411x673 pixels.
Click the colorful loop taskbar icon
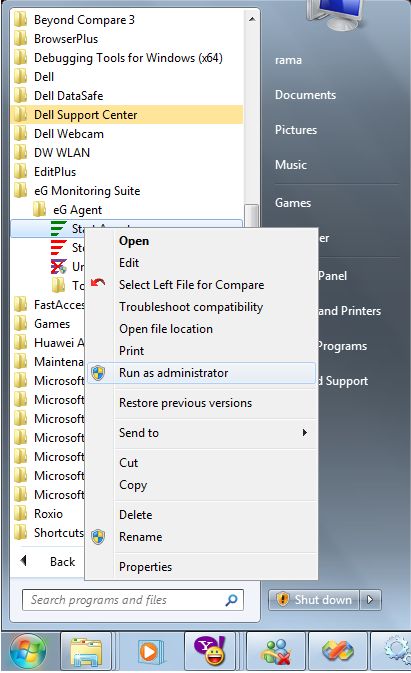coord(338,652)
